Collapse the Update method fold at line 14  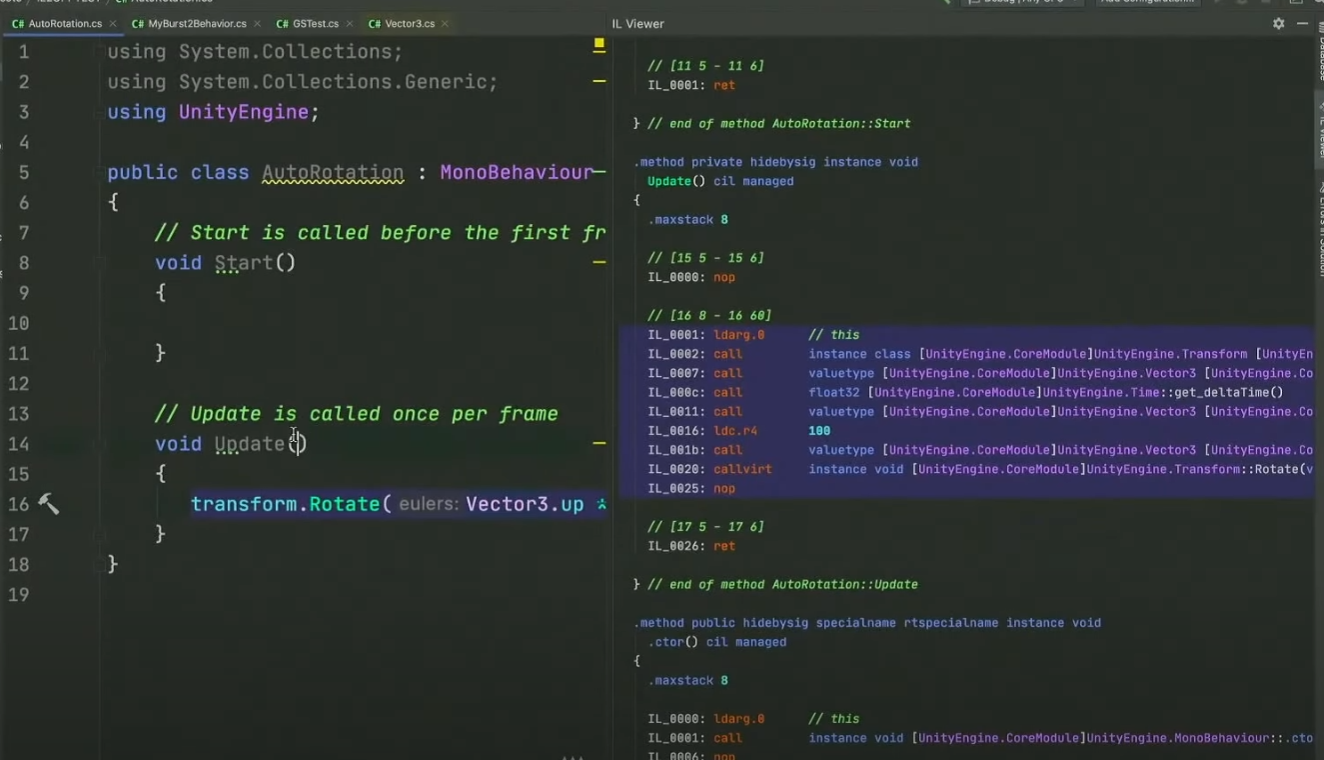coord(99,444)
